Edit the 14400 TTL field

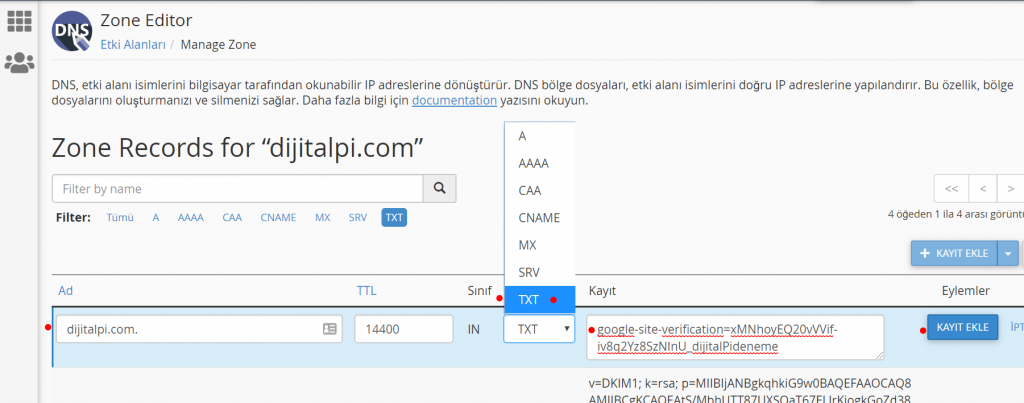(404, 329)
